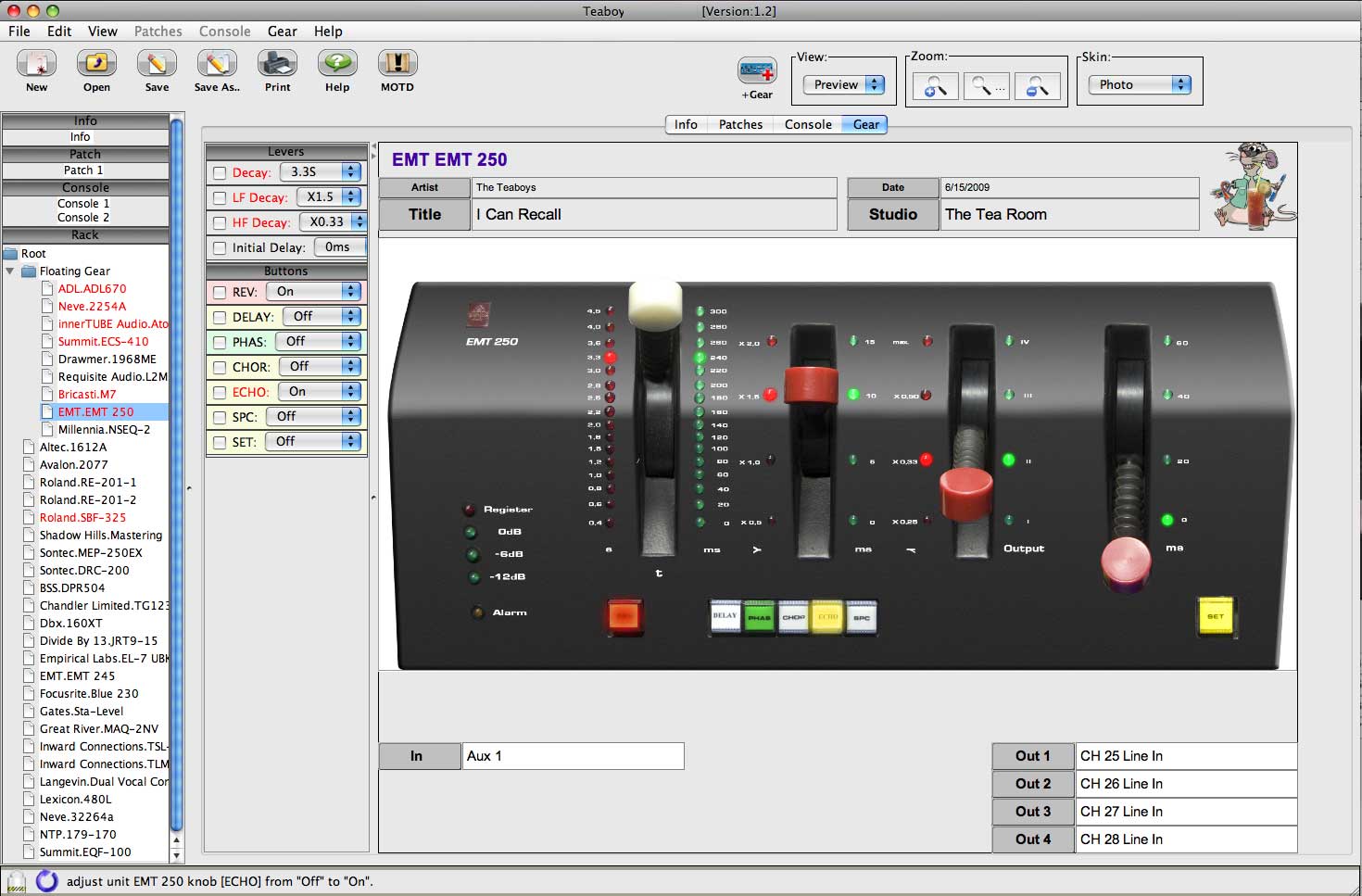Toggle the PHAS checkbox

tap(220, 342)
